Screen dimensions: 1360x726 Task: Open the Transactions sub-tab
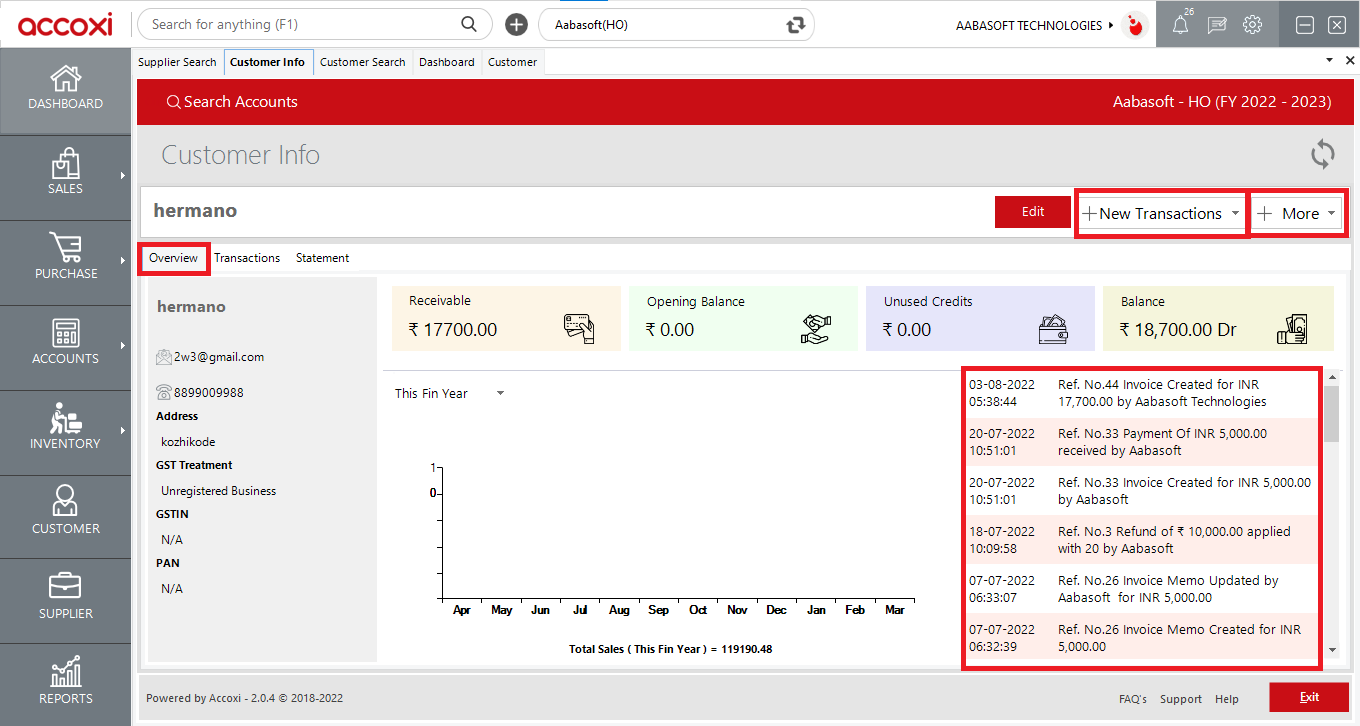click(x=247, y=258)
